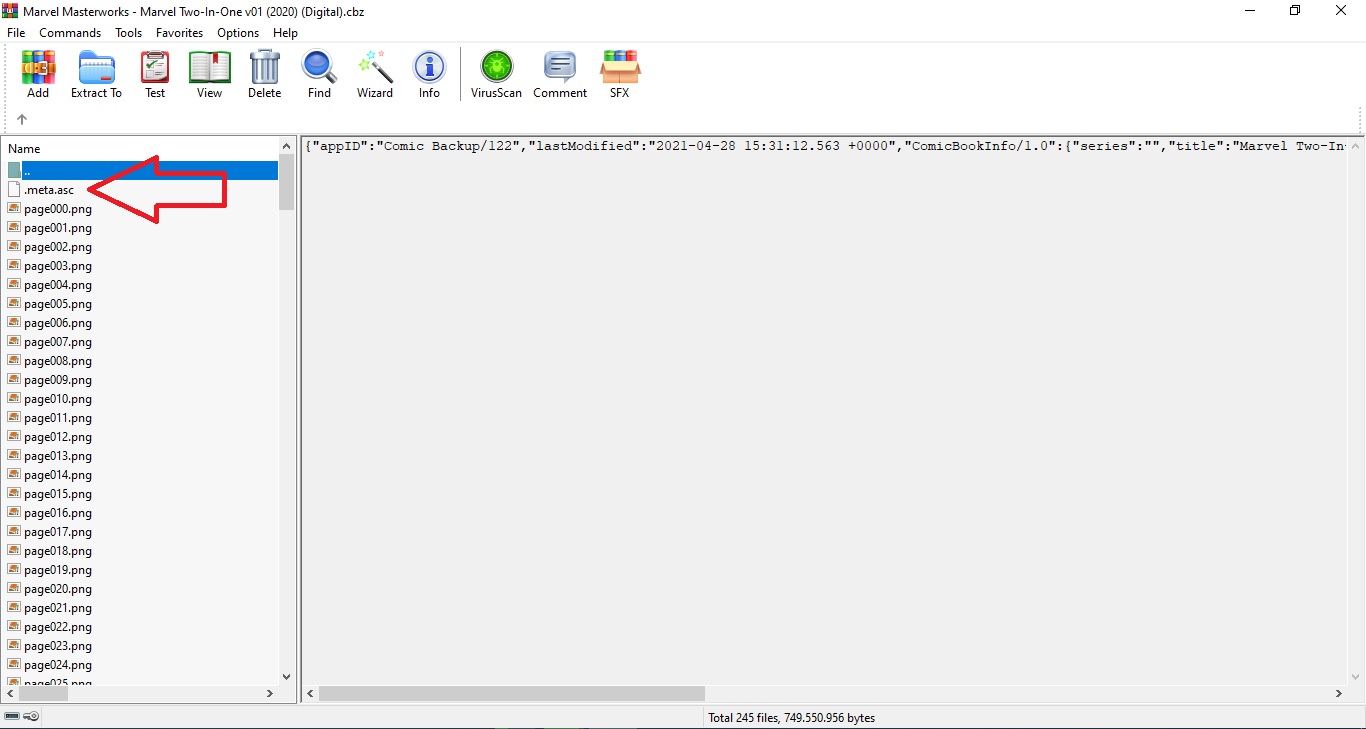Select the parent folder '..' entry
Screen dimensions: 1366x729
141,171
